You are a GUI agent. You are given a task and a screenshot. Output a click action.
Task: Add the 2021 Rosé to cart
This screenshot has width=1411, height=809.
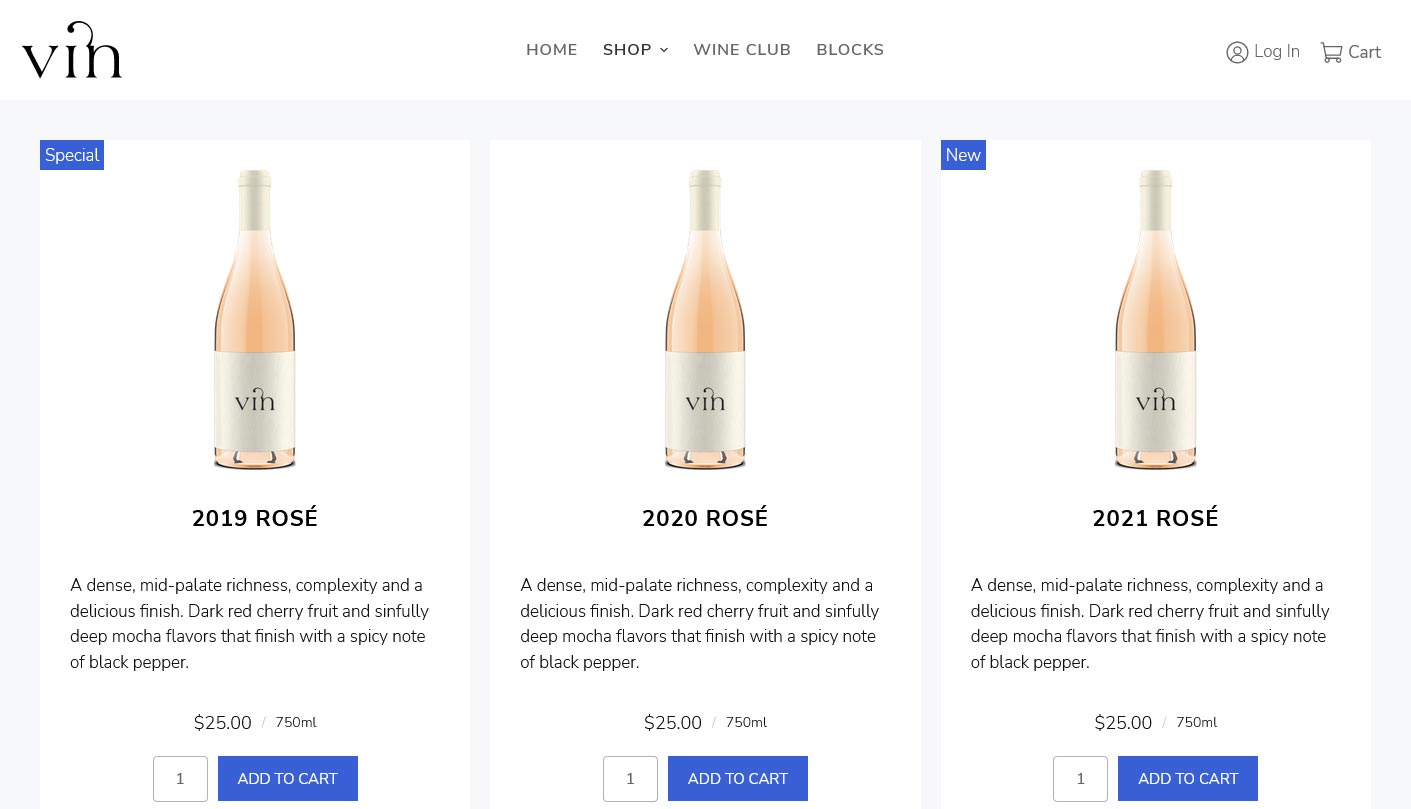tap(1187, 779)
